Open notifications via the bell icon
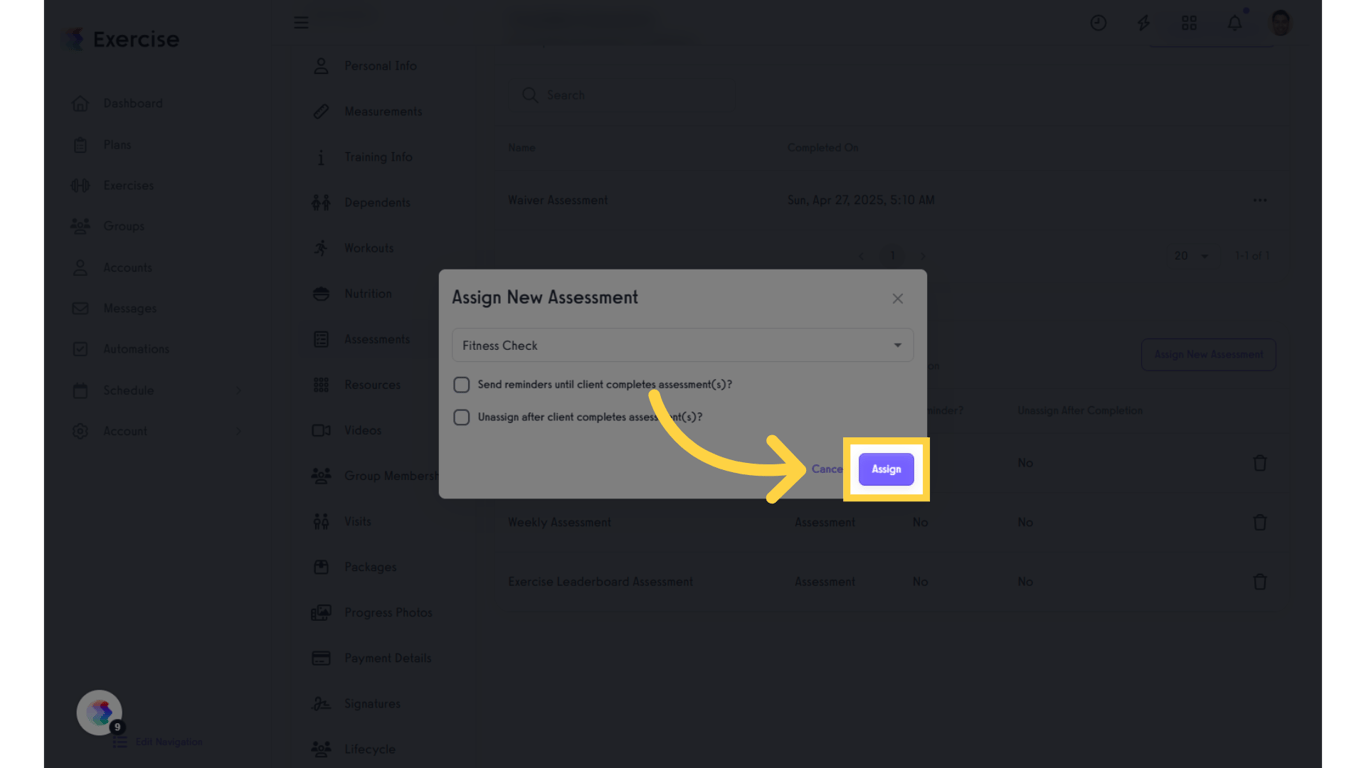This screenshot has width=1366, height=768. [x=1234, y=22]
